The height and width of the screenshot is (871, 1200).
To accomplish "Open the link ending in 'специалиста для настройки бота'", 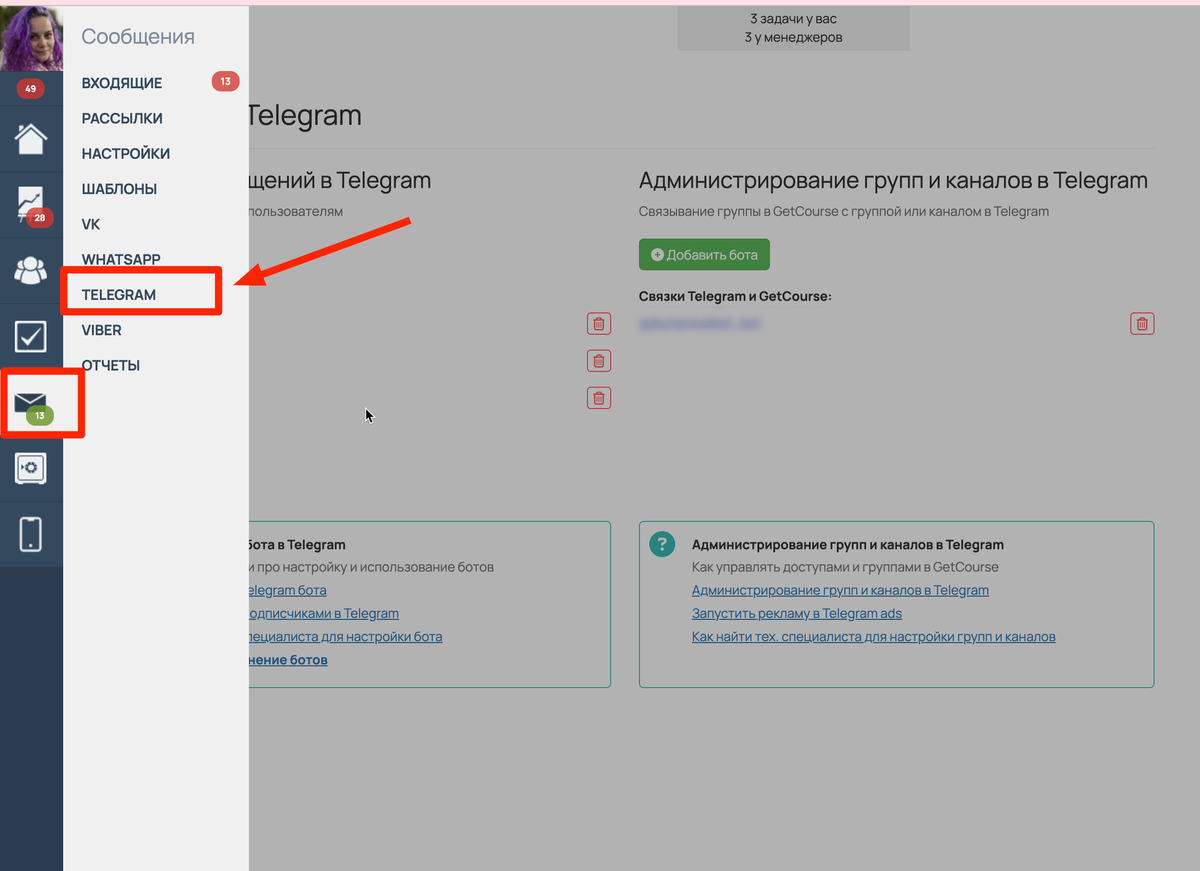I will tap(346, 636).
